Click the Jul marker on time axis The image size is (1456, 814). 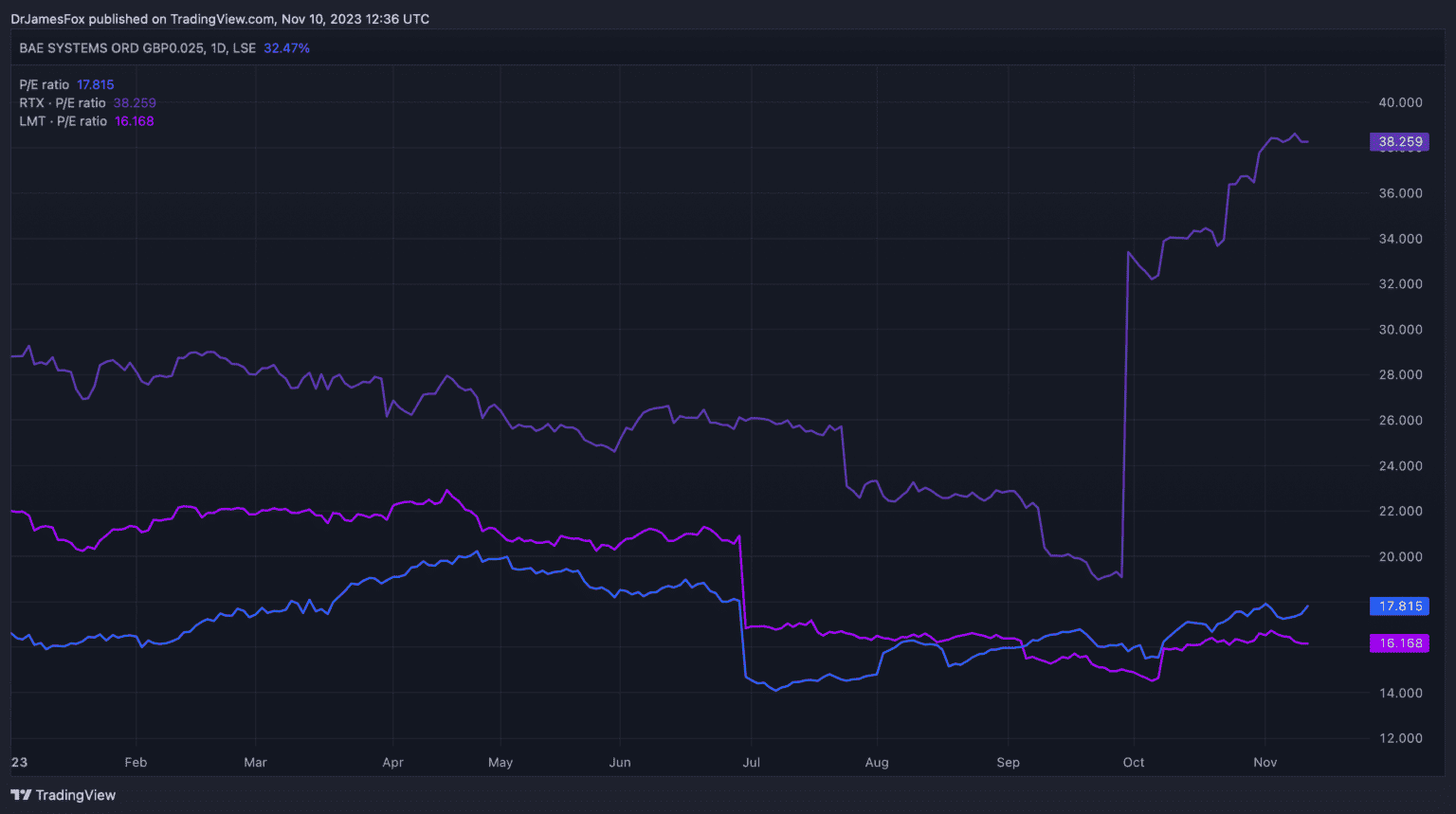point(751,763)
